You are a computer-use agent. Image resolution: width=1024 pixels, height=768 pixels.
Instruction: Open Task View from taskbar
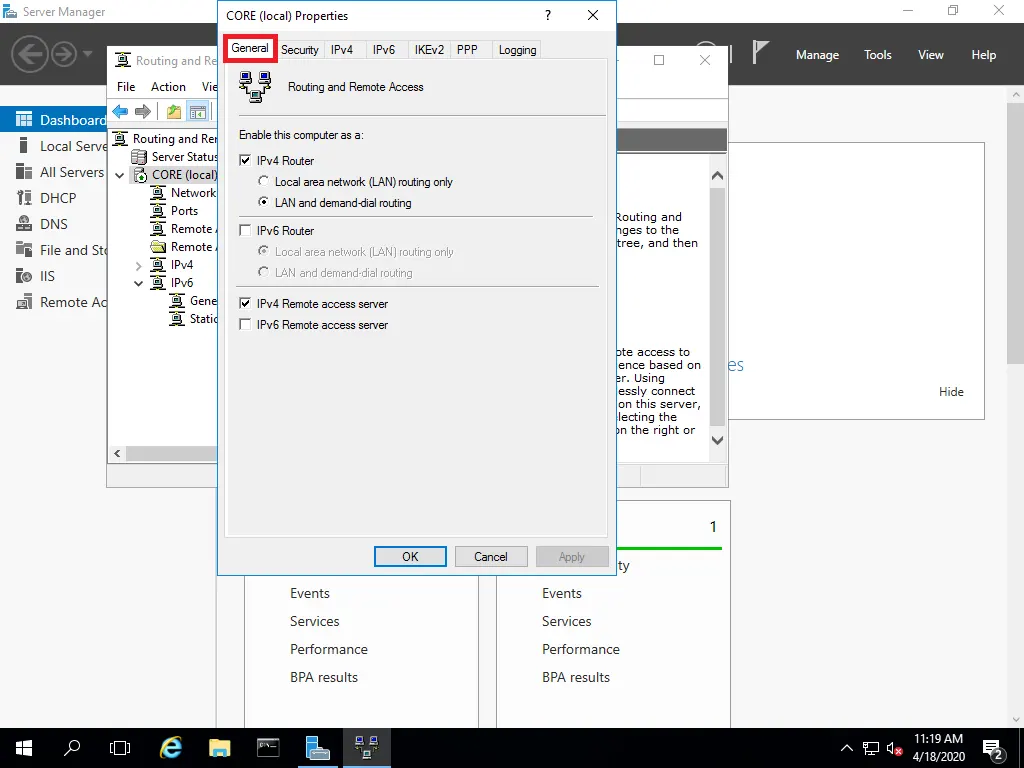coord(120,748)
